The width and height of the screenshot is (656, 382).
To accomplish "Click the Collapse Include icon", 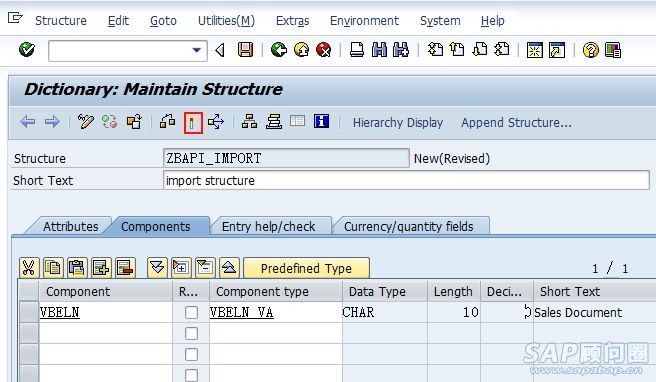I will coord(205,268).
